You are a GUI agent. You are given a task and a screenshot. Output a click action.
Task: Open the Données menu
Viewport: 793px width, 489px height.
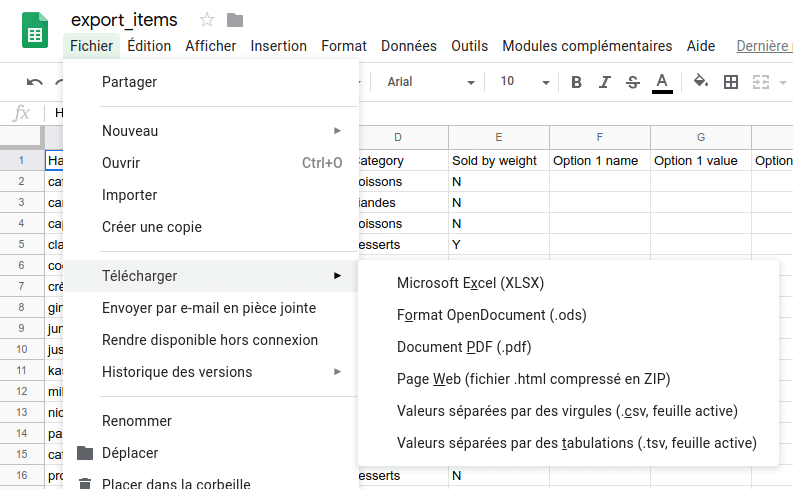(409, 46)
